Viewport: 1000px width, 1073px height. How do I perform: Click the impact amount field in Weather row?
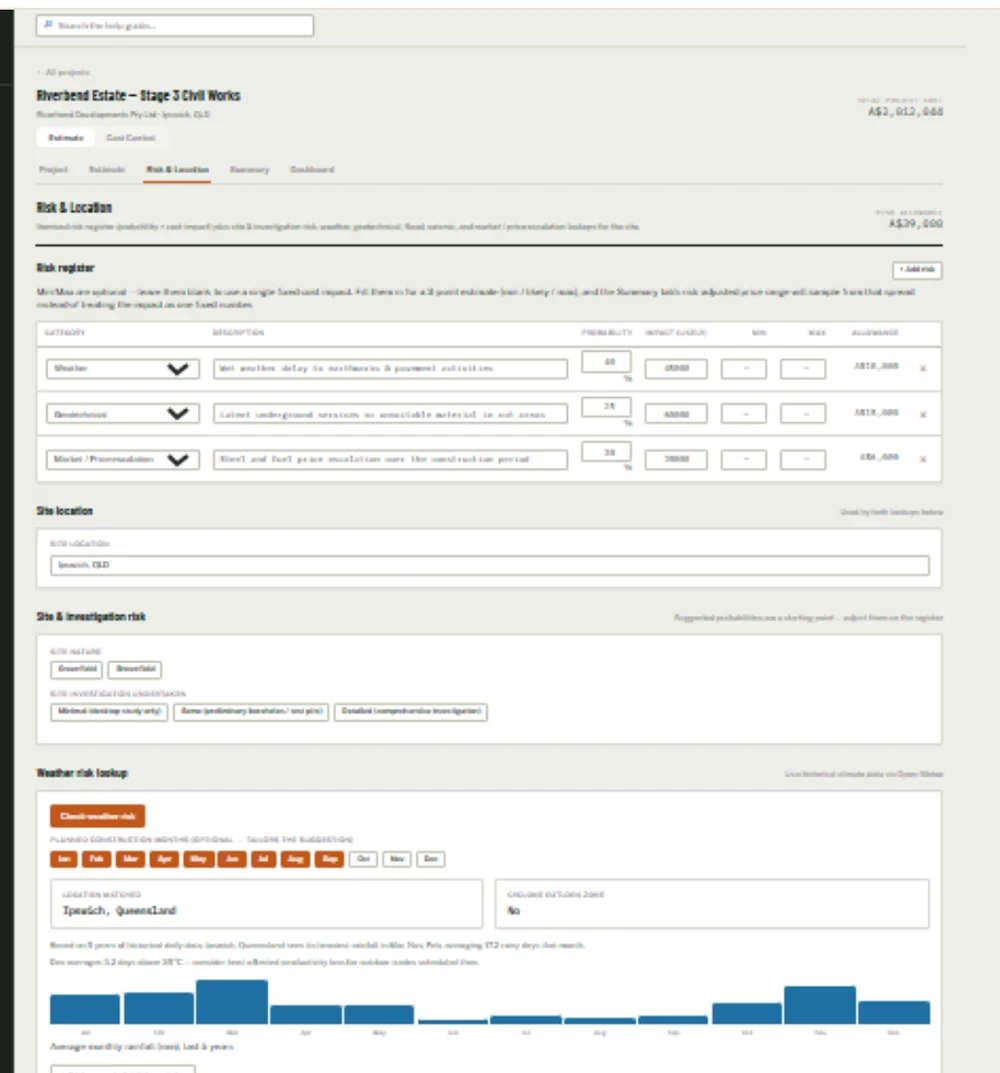click(x=676, y=369)
